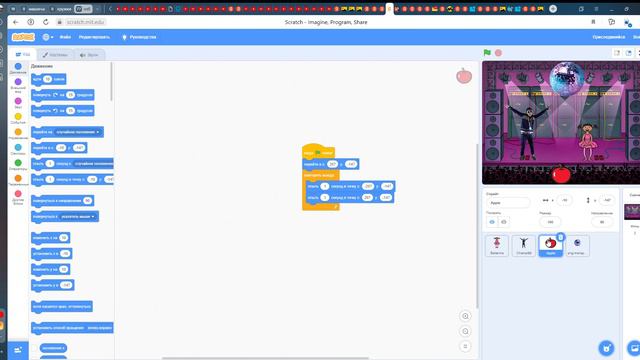Select the stage backdrop thumbnail
This screenshot has height=360, width=640.
click(x=632, y=212)
